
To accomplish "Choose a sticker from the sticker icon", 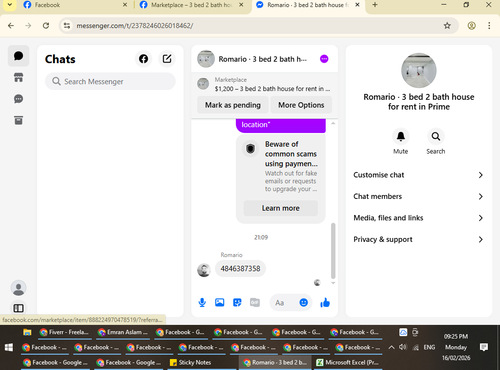I will pos(237,302).
